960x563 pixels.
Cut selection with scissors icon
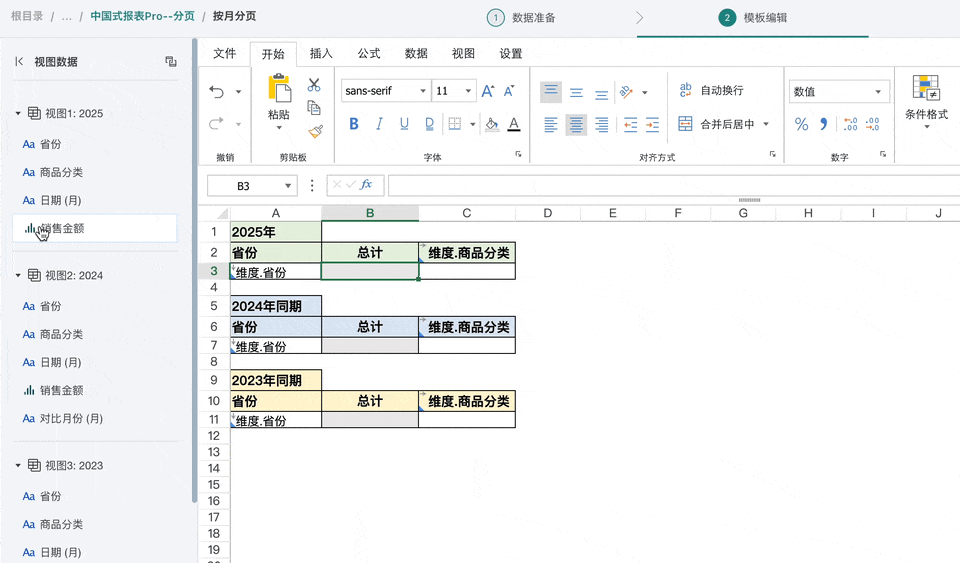tap(314, 84)
